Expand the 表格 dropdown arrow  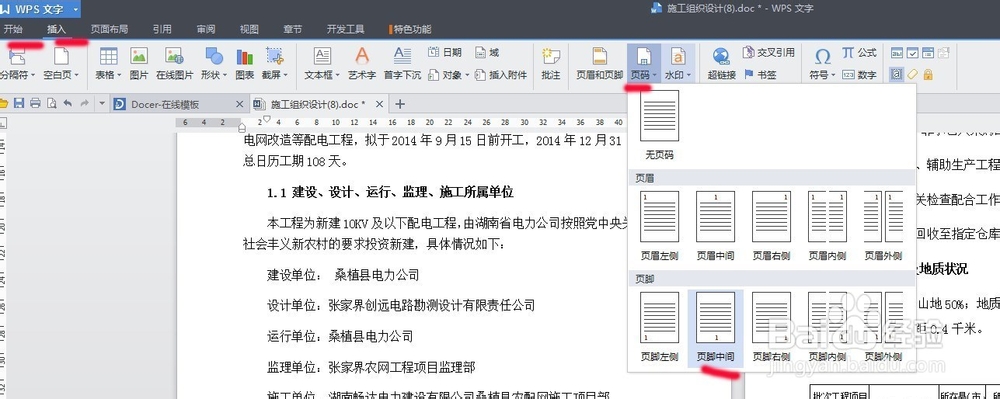pyautogui.click(x=119, y=75)
